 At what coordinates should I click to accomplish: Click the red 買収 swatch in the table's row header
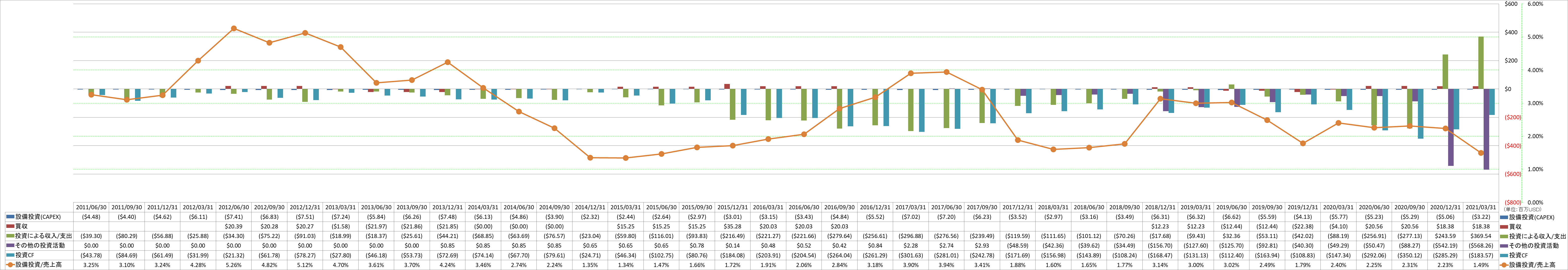[10, 226]
